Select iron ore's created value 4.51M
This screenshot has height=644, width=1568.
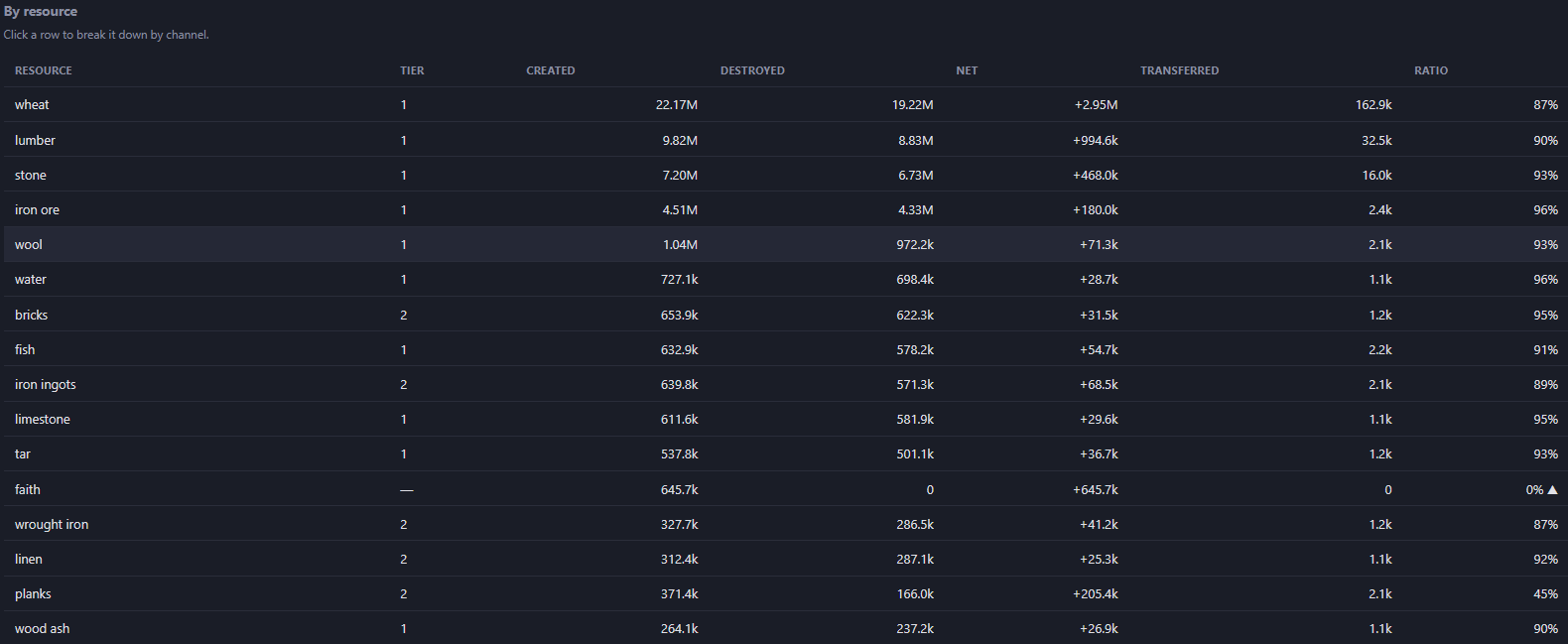pyautogui.click(x=680, y=209)
